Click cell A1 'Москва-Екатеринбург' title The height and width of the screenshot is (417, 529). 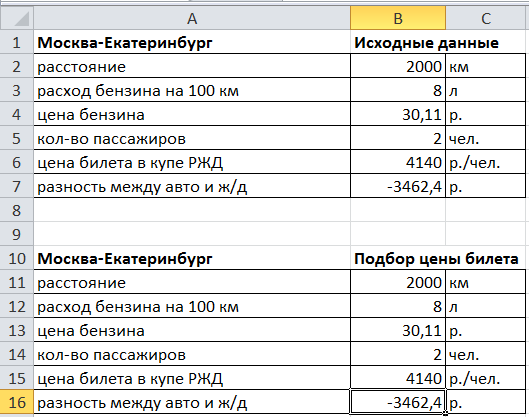[125, 43]
